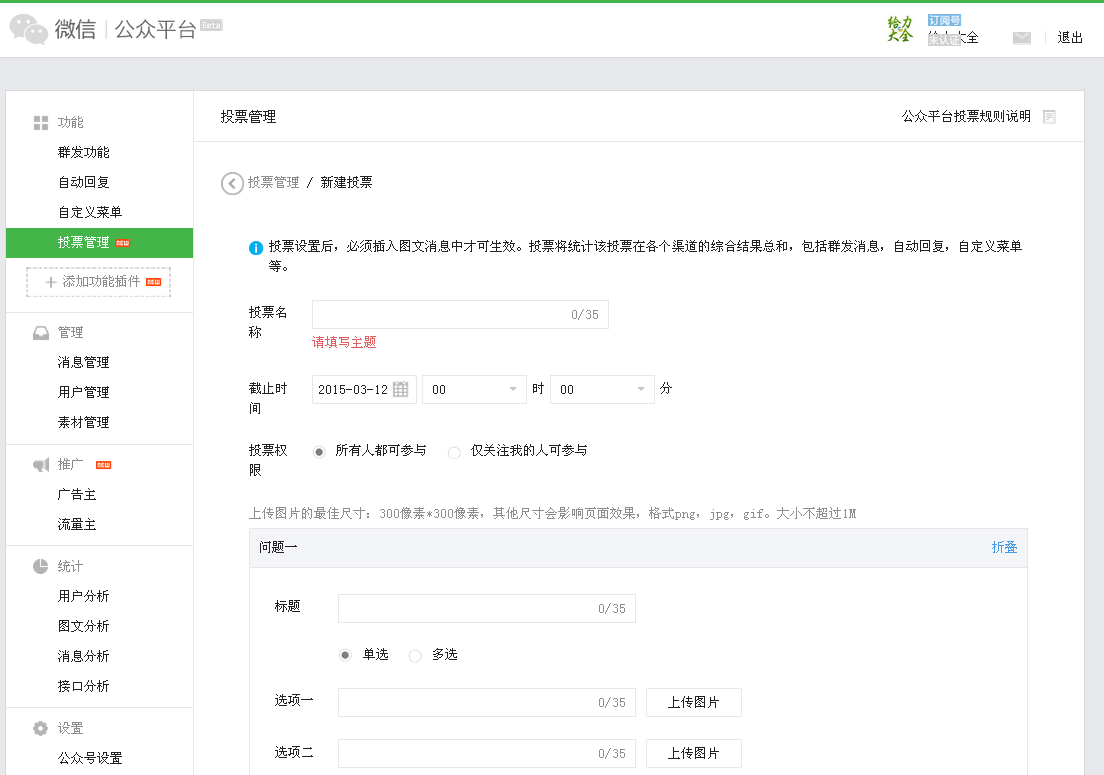
Task: Click the WeChat logo icon in header
Action: point(29,30)
